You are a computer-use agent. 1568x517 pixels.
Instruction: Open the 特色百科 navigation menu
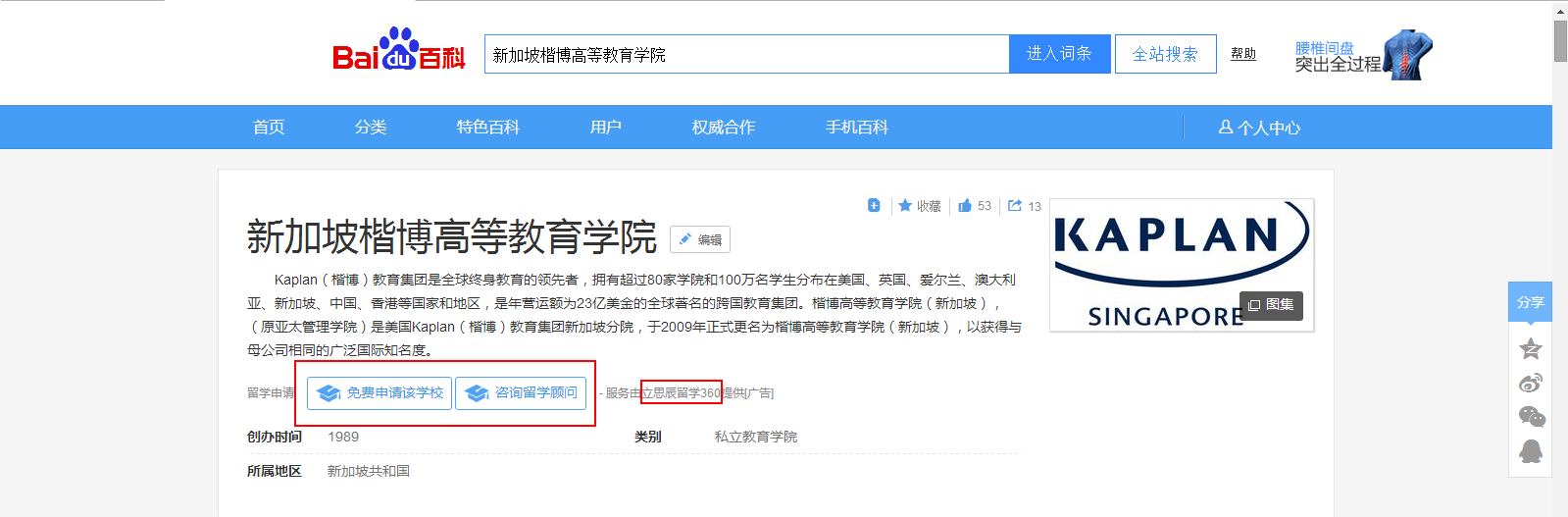(488, 128)
